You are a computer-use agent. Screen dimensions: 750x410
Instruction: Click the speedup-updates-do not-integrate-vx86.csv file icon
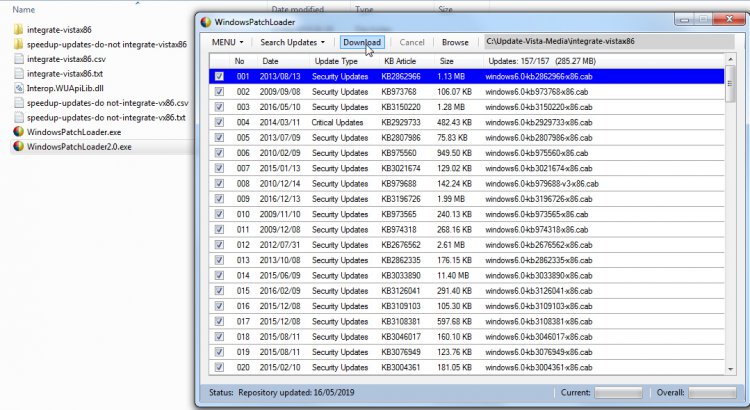coord(19,103)
